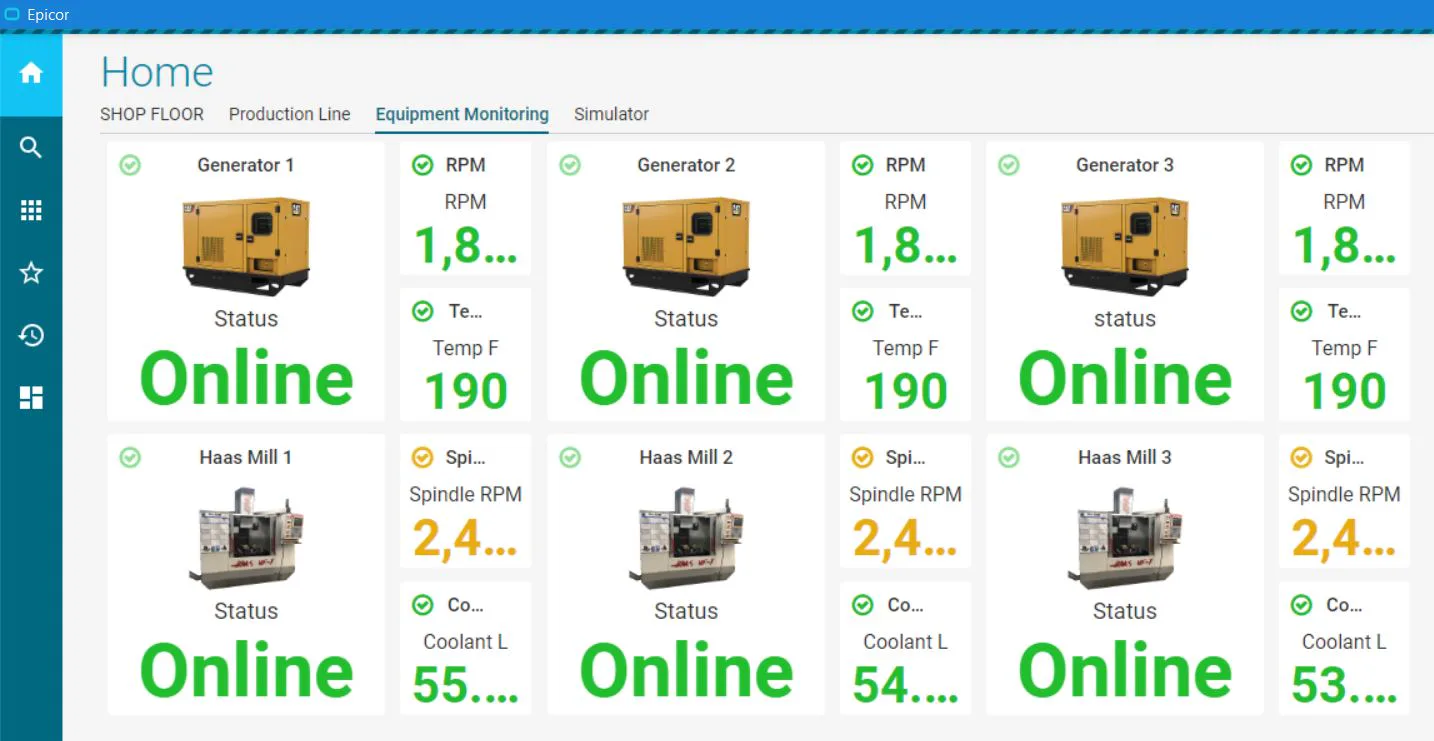Click the green check on Generator 2 RPM tile
The image size is (1434, 741).
coord(861,165)
